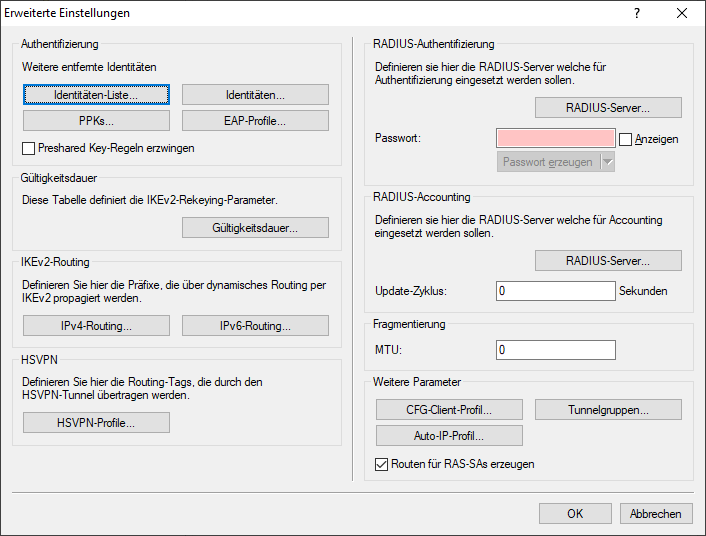Click the Update-Zyklus seconds field
706x536 pixels.
click(x=555, y=292)
